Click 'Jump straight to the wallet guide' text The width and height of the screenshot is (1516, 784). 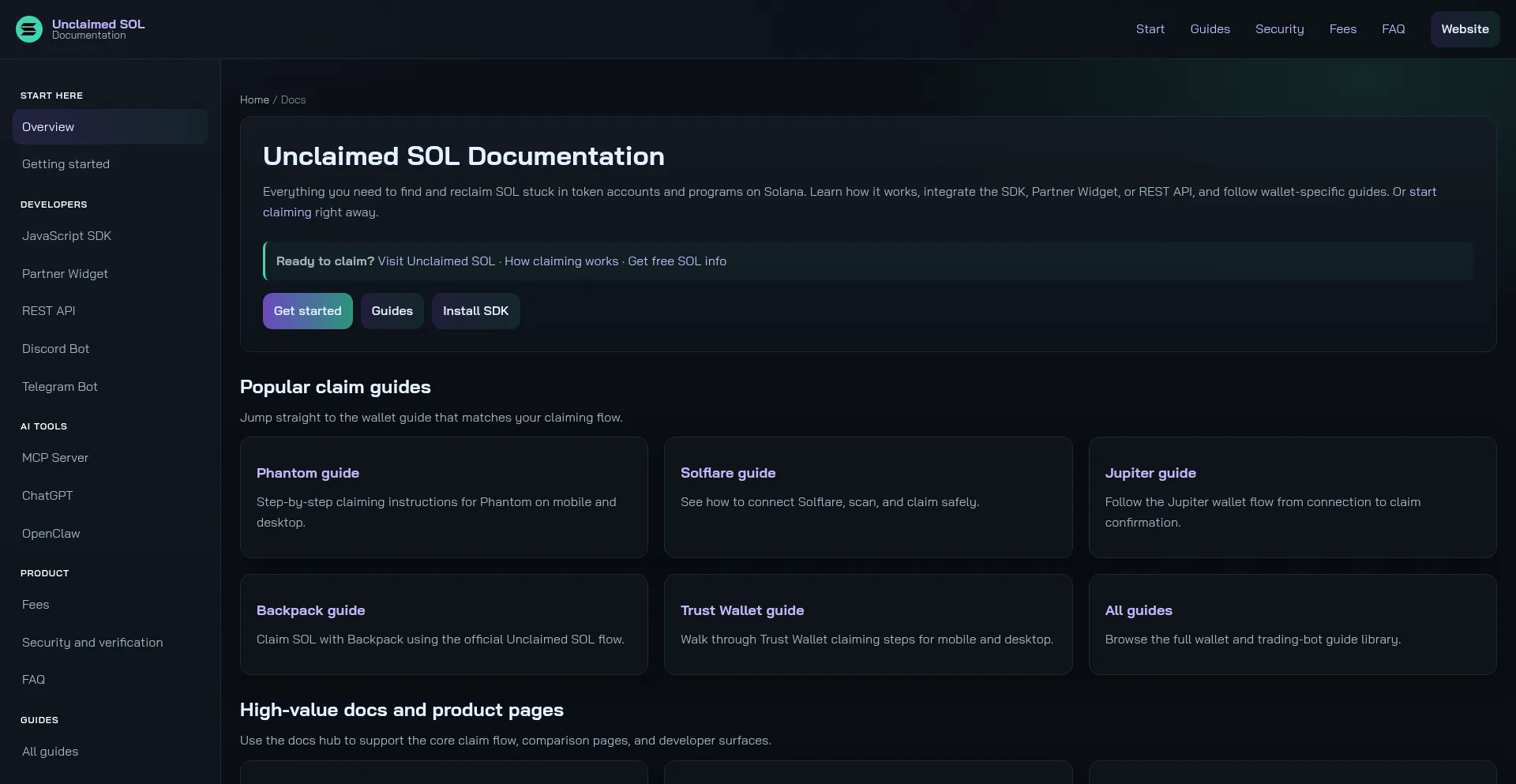point(431,418)
